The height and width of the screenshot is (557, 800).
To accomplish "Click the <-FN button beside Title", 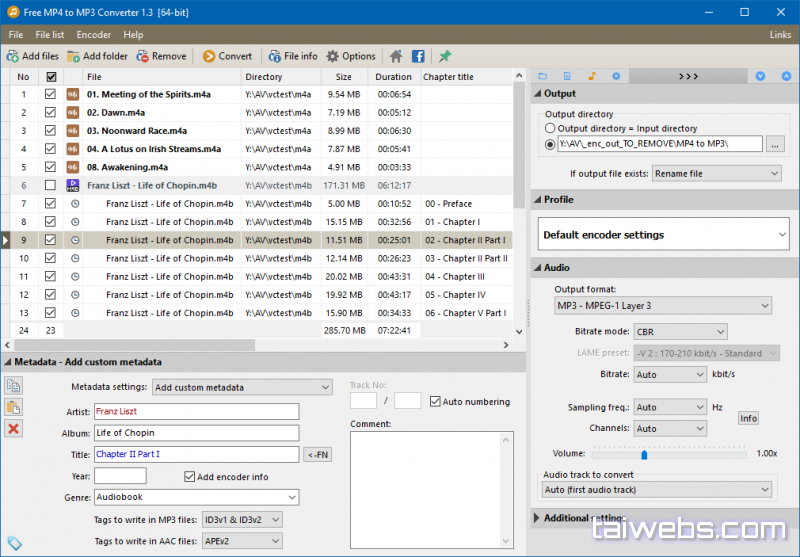I will click(317, 455).
